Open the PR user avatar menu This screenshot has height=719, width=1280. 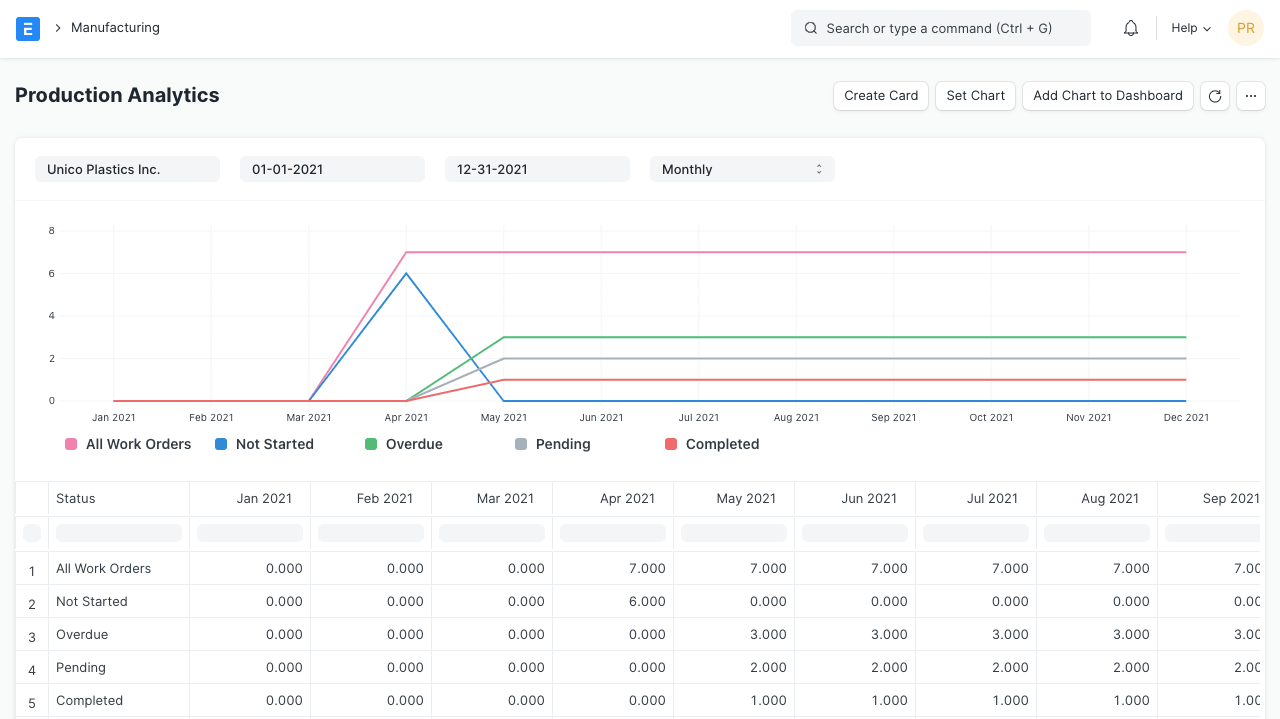point(1245,28)
